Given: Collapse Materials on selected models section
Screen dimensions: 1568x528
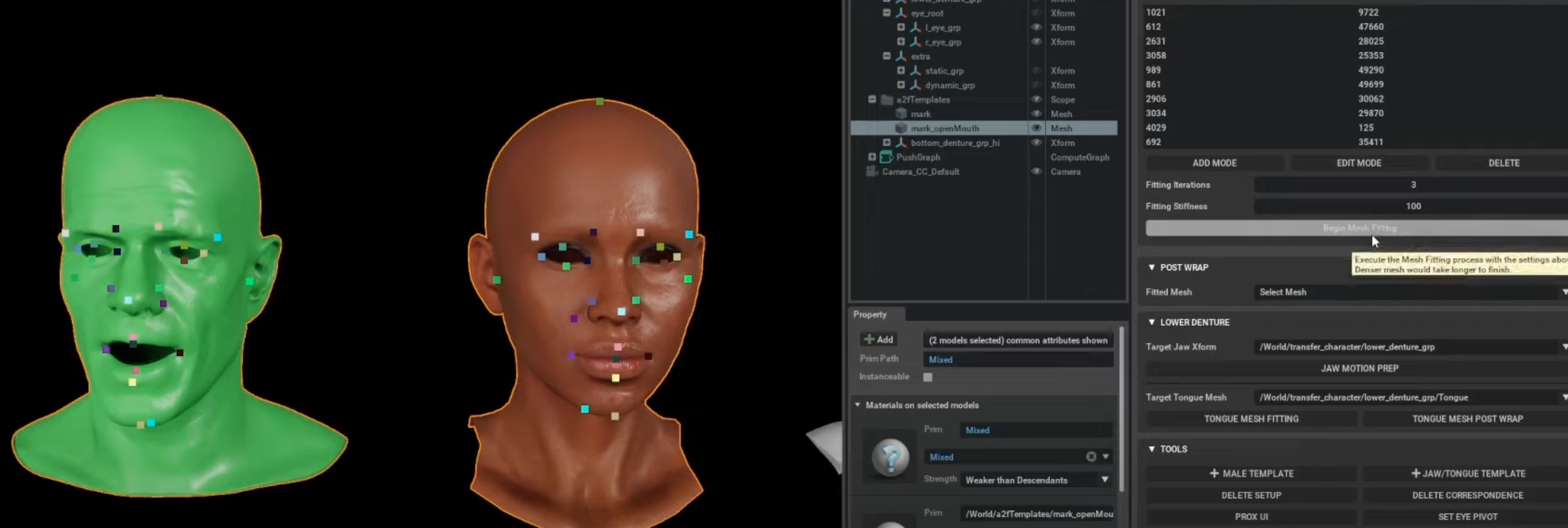Looking at the screenshot, I should click(857, 405).
